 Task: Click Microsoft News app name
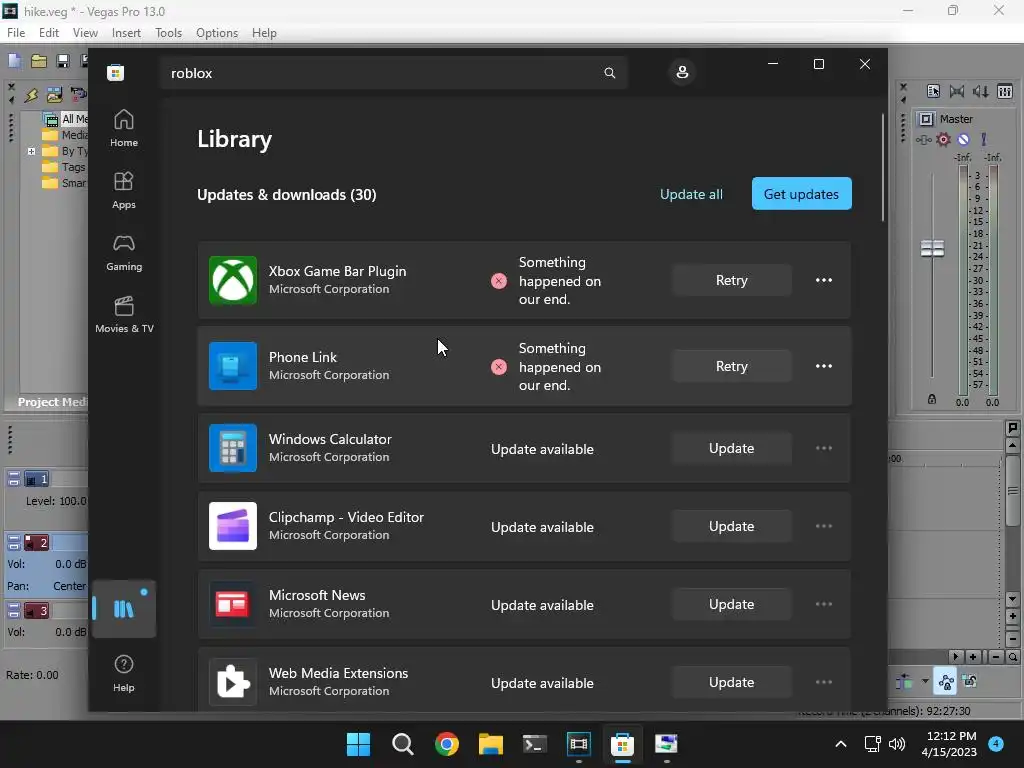317,595
